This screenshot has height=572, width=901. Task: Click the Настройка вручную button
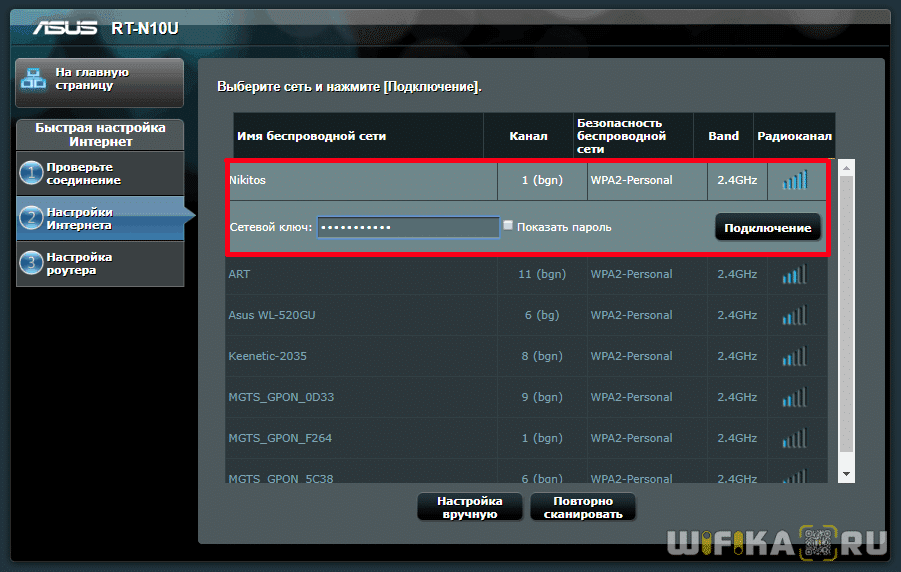click(469, 507)
